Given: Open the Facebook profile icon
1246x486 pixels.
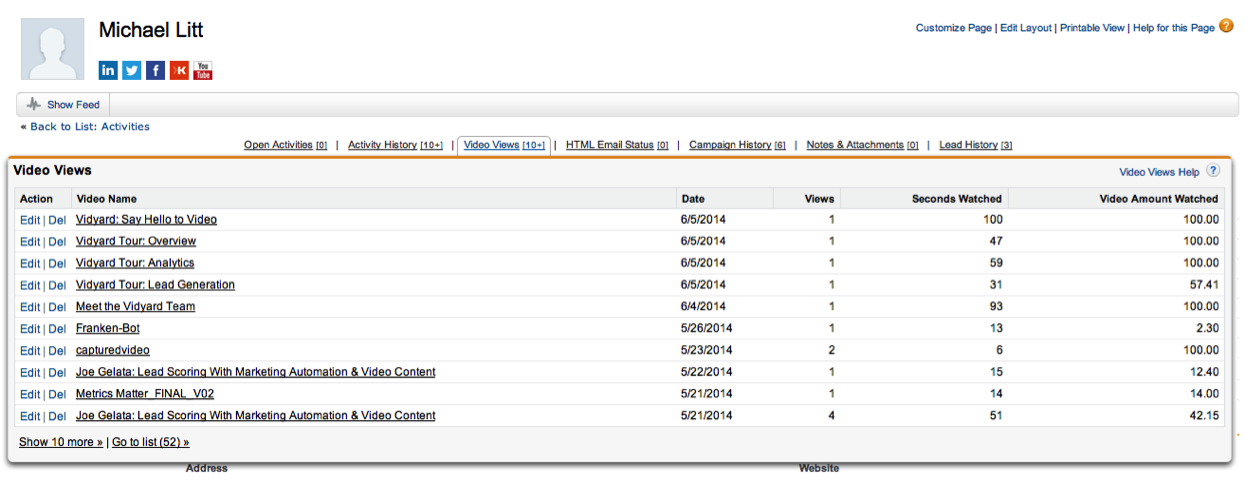Looking at the screenshot, I should click(x=155, y=70).
